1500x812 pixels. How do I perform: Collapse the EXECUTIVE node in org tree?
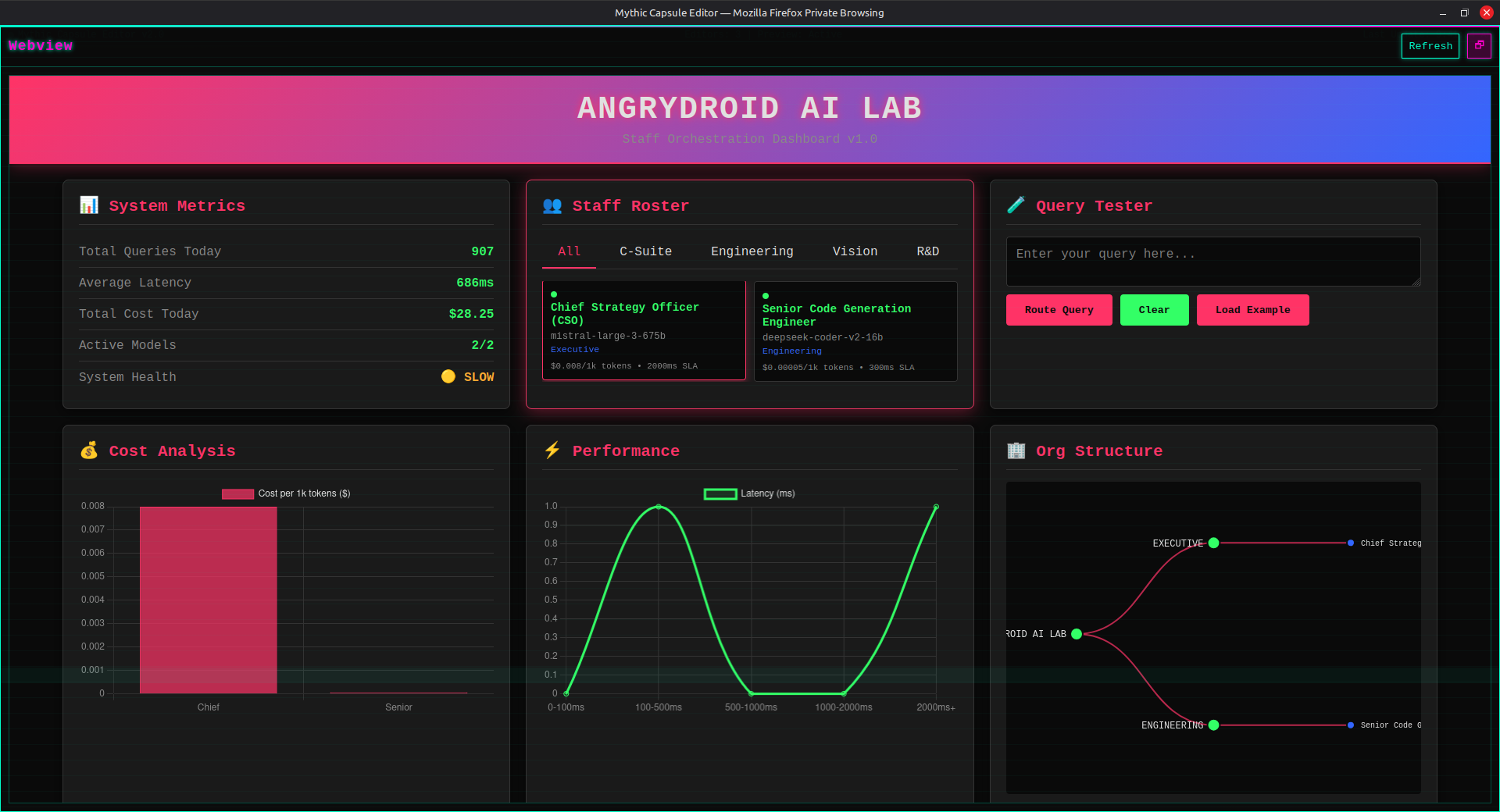click(x=1213, y=543)
